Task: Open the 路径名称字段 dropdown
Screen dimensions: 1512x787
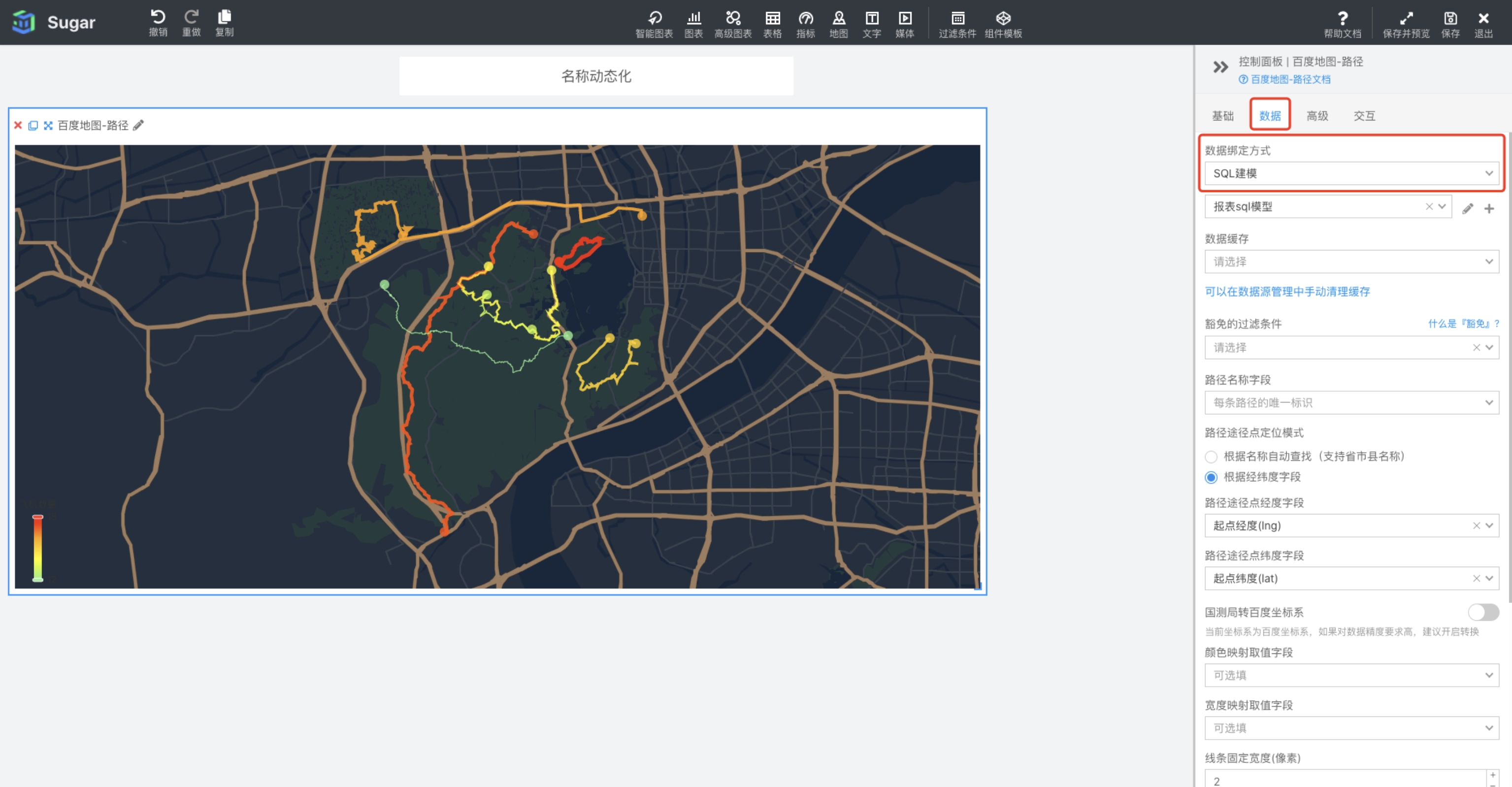Action: tap(1351, 402)
